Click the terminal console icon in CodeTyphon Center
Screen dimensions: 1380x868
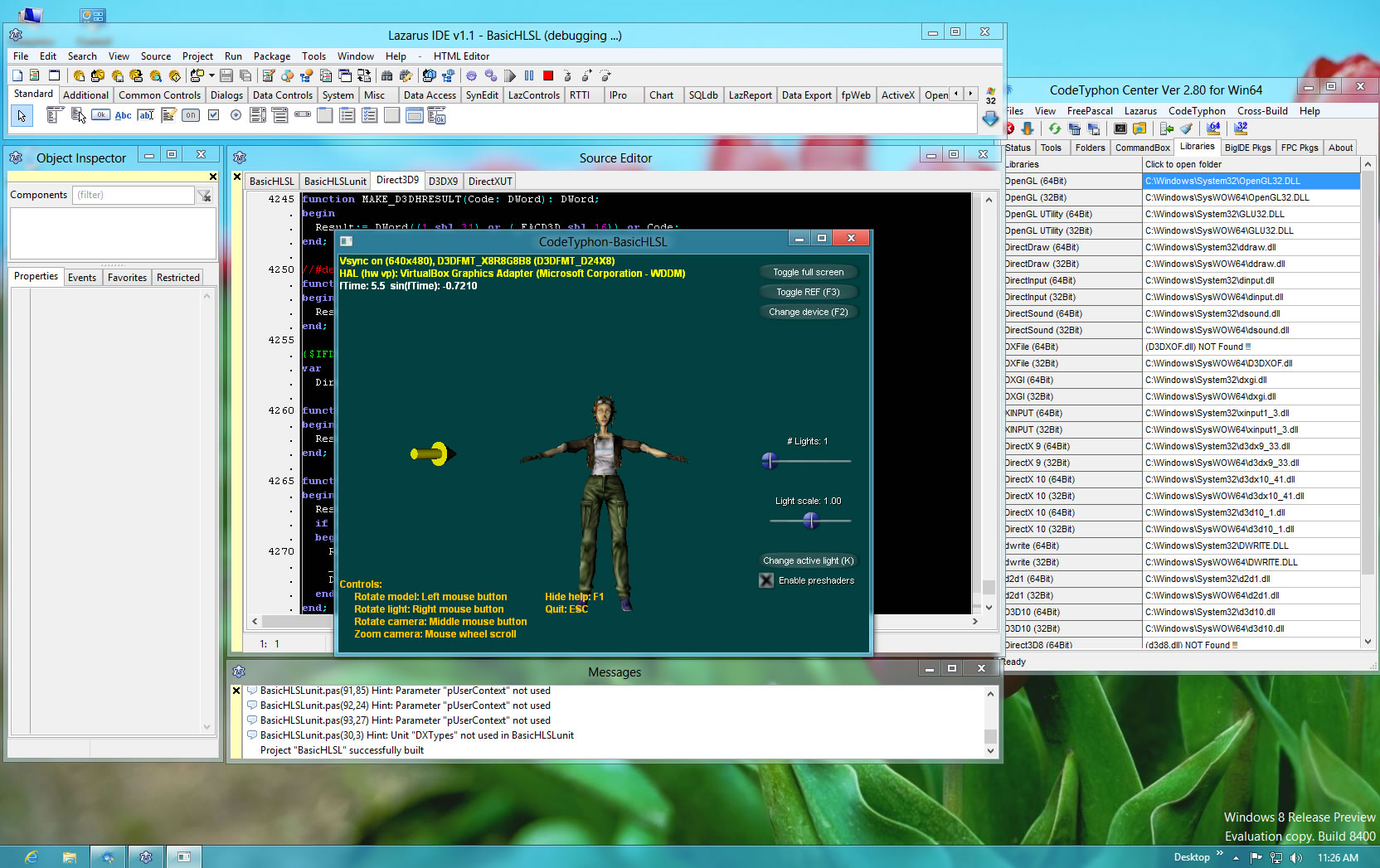coord(1120,129)
